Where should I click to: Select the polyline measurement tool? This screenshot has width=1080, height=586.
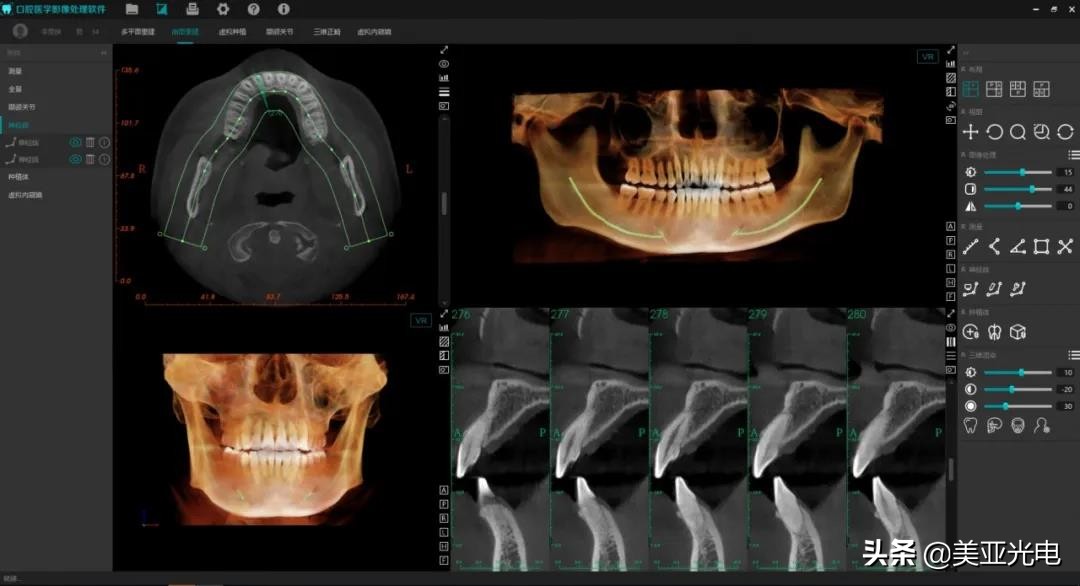[x=994, y=246]
